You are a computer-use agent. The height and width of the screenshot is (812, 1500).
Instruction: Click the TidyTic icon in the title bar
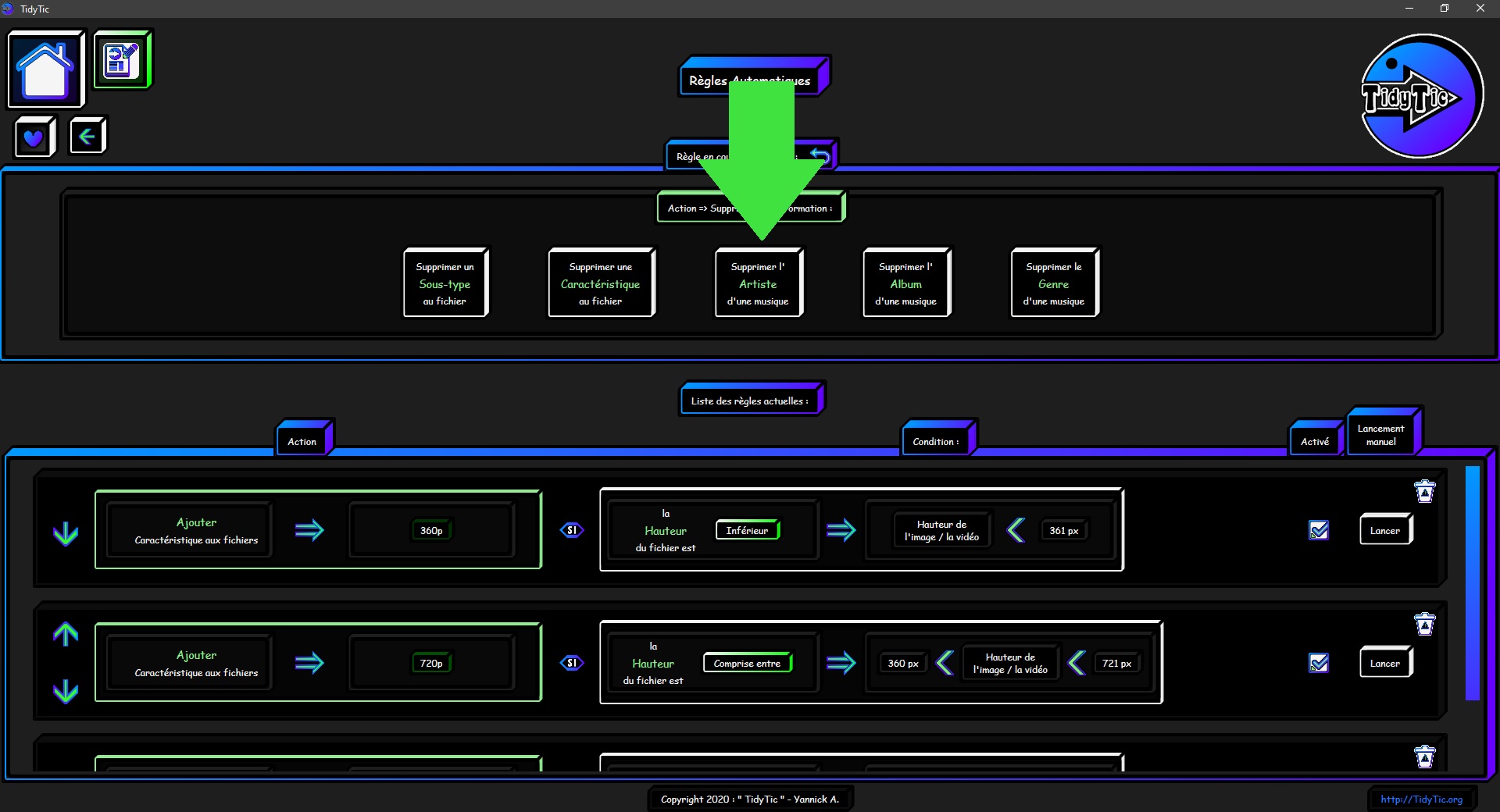tap(8, 9)
